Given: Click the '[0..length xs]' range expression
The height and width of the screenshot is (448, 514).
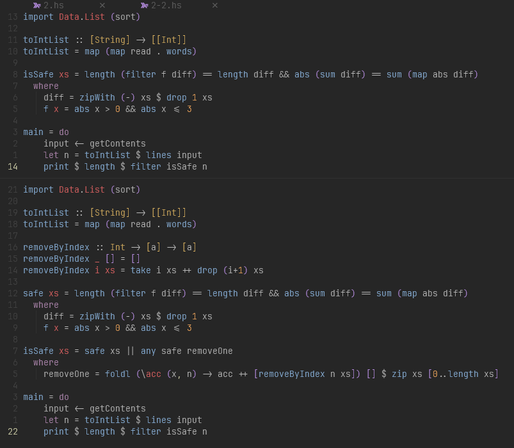Looking at the screenshot, I should (463, 374).
